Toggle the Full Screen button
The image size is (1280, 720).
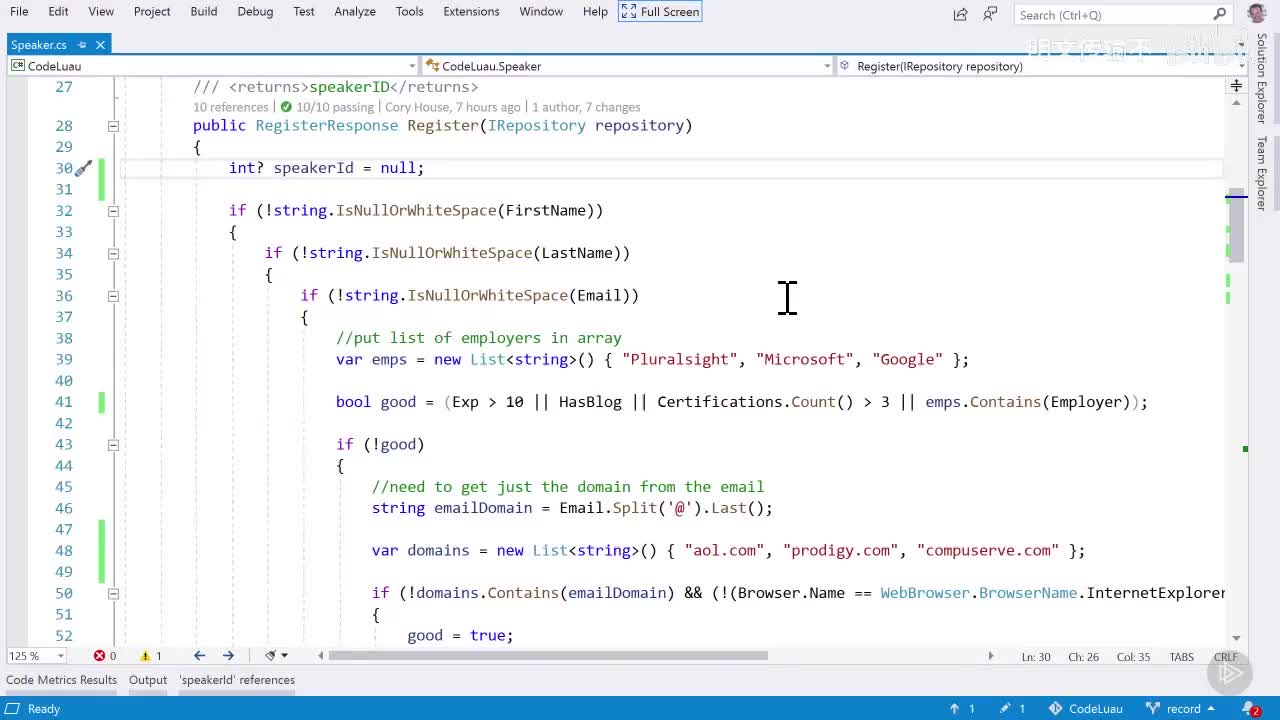pos(660,11)
